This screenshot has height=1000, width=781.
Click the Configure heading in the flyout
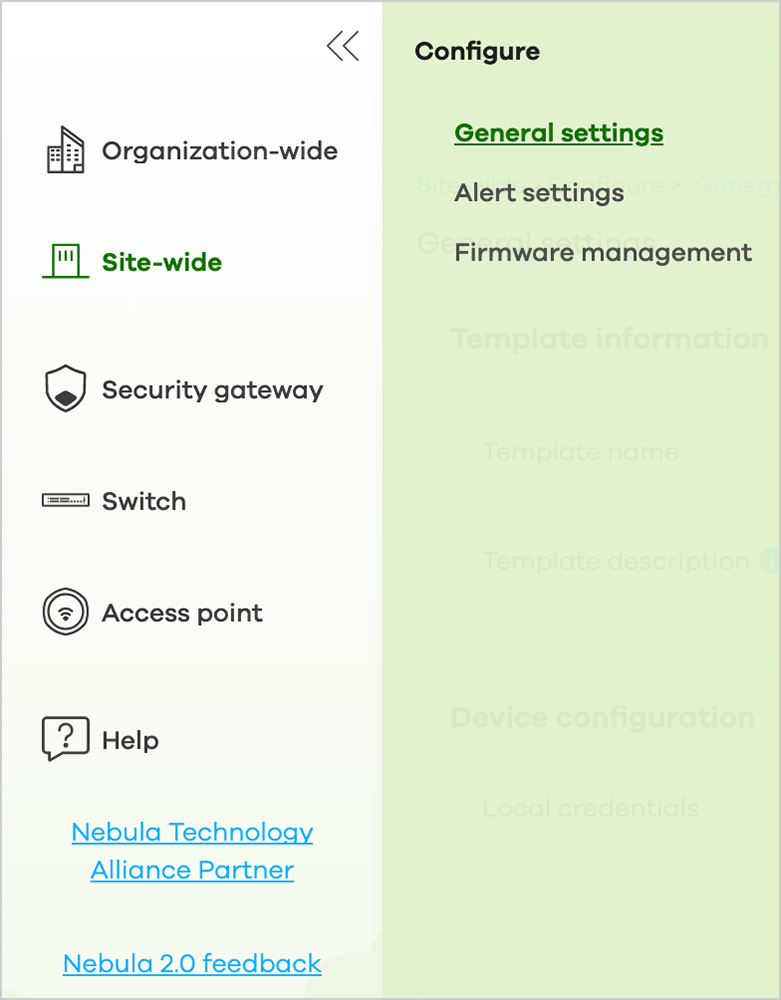(477, 52)
